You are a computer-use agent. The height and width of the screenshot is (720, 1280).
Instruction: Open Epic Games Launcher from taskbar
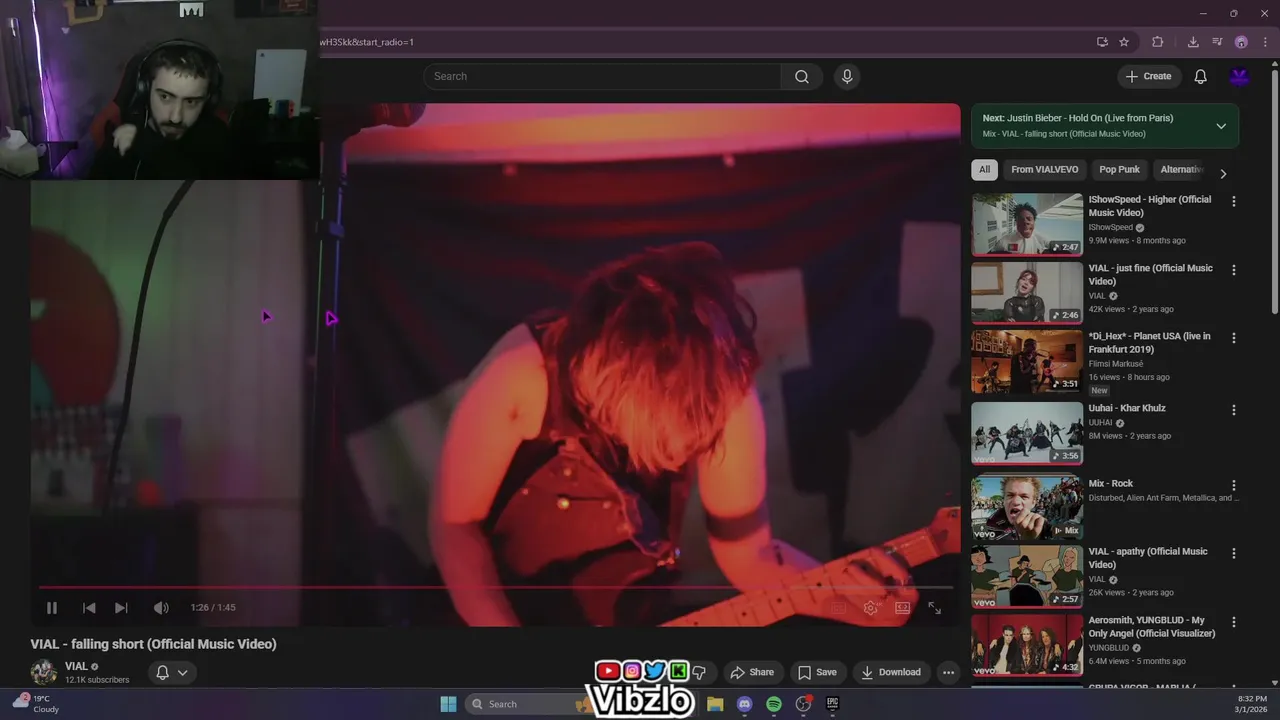click(x=832, y=704)
